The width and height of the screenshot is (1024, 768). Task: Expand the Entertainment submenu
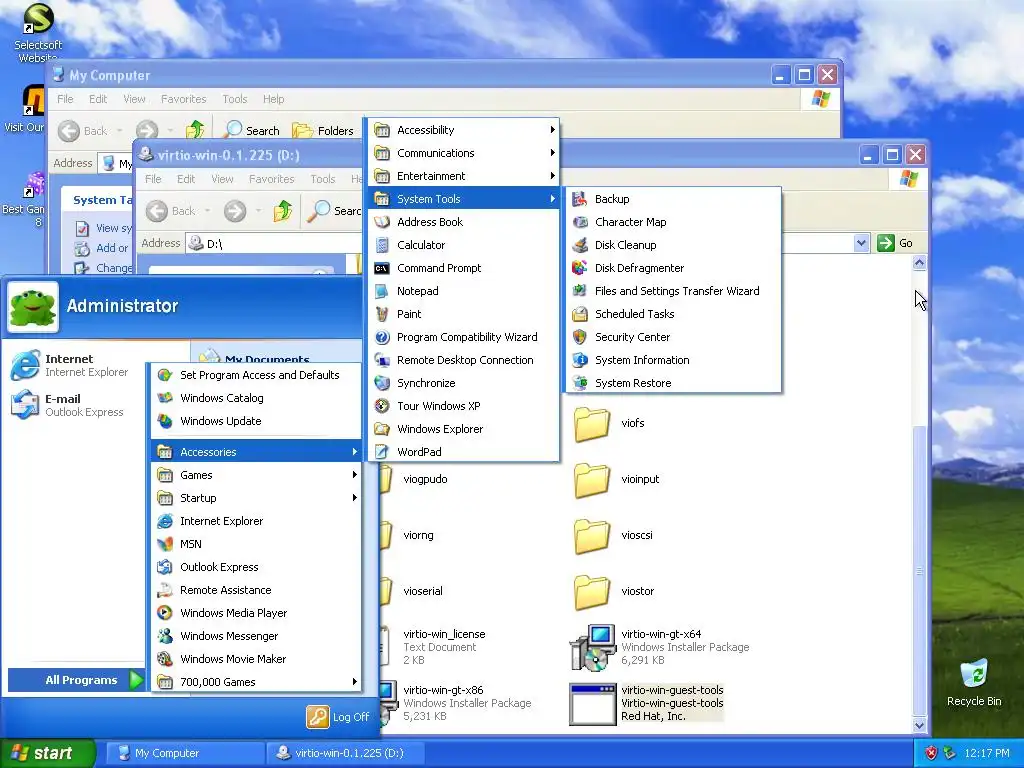pos(464,176)
